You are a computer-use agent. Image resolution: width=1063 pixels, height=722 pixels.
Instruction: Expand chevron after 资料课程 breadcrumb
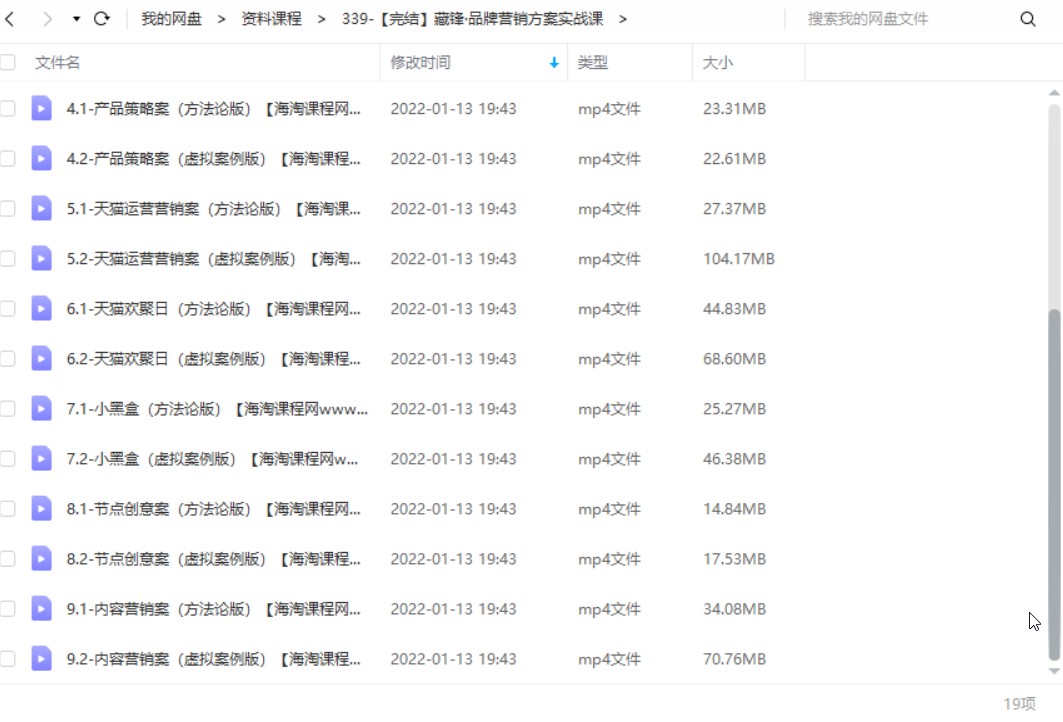click(321, 19)
